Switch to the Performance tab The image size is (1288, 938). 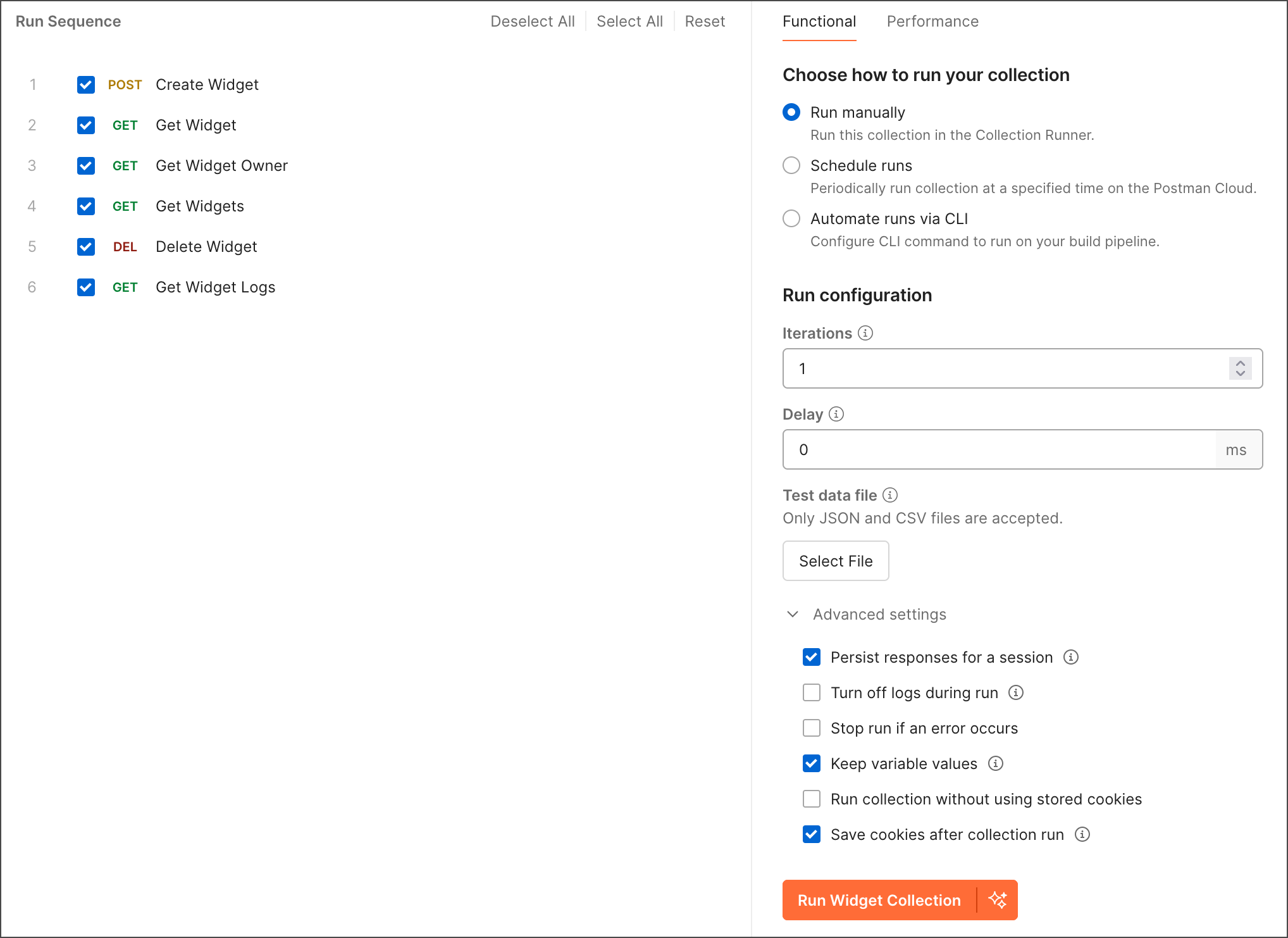(x=932, y=22)
